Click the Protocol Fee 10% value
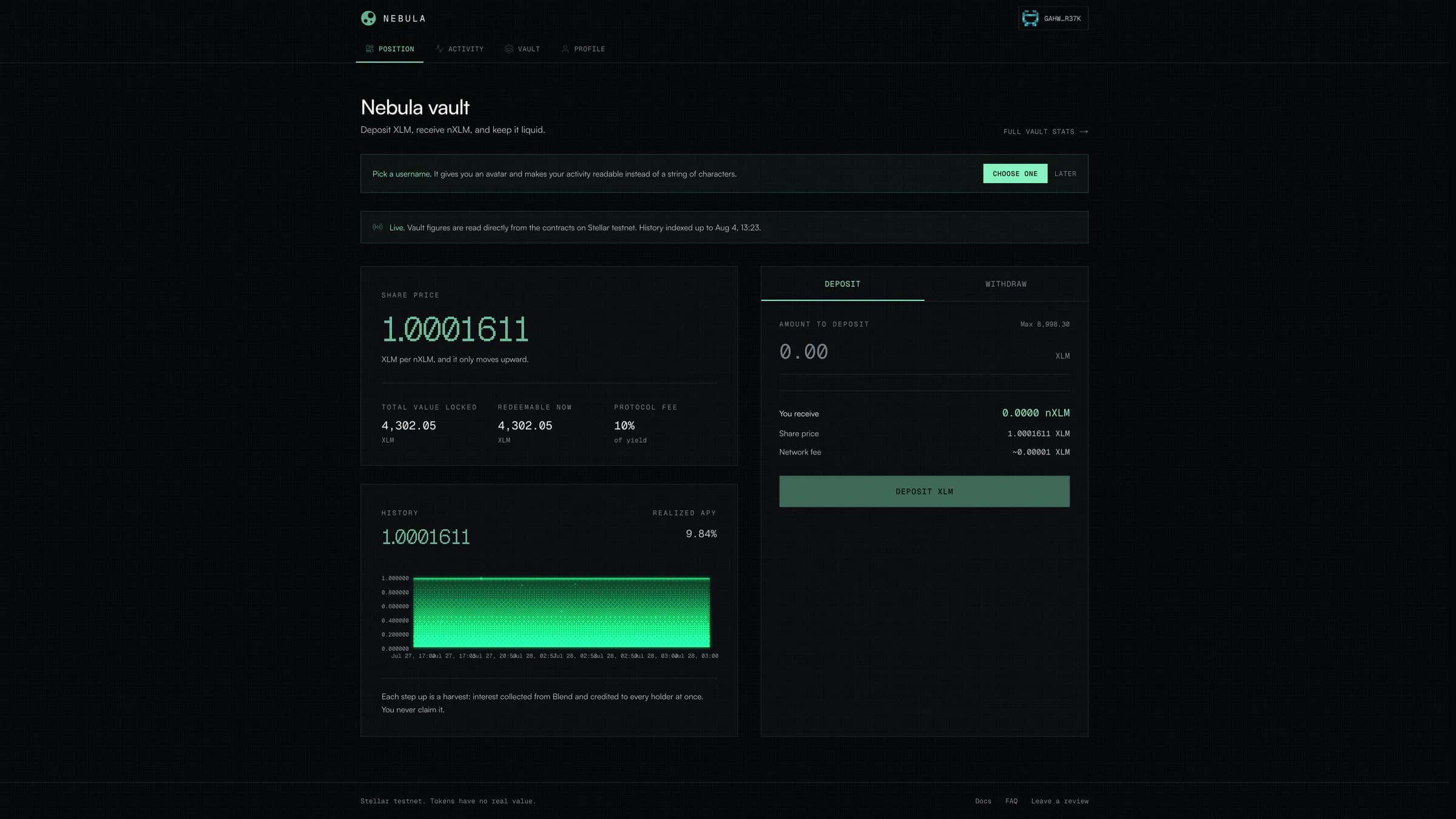Screen dimensions: 1456x819 624,426
